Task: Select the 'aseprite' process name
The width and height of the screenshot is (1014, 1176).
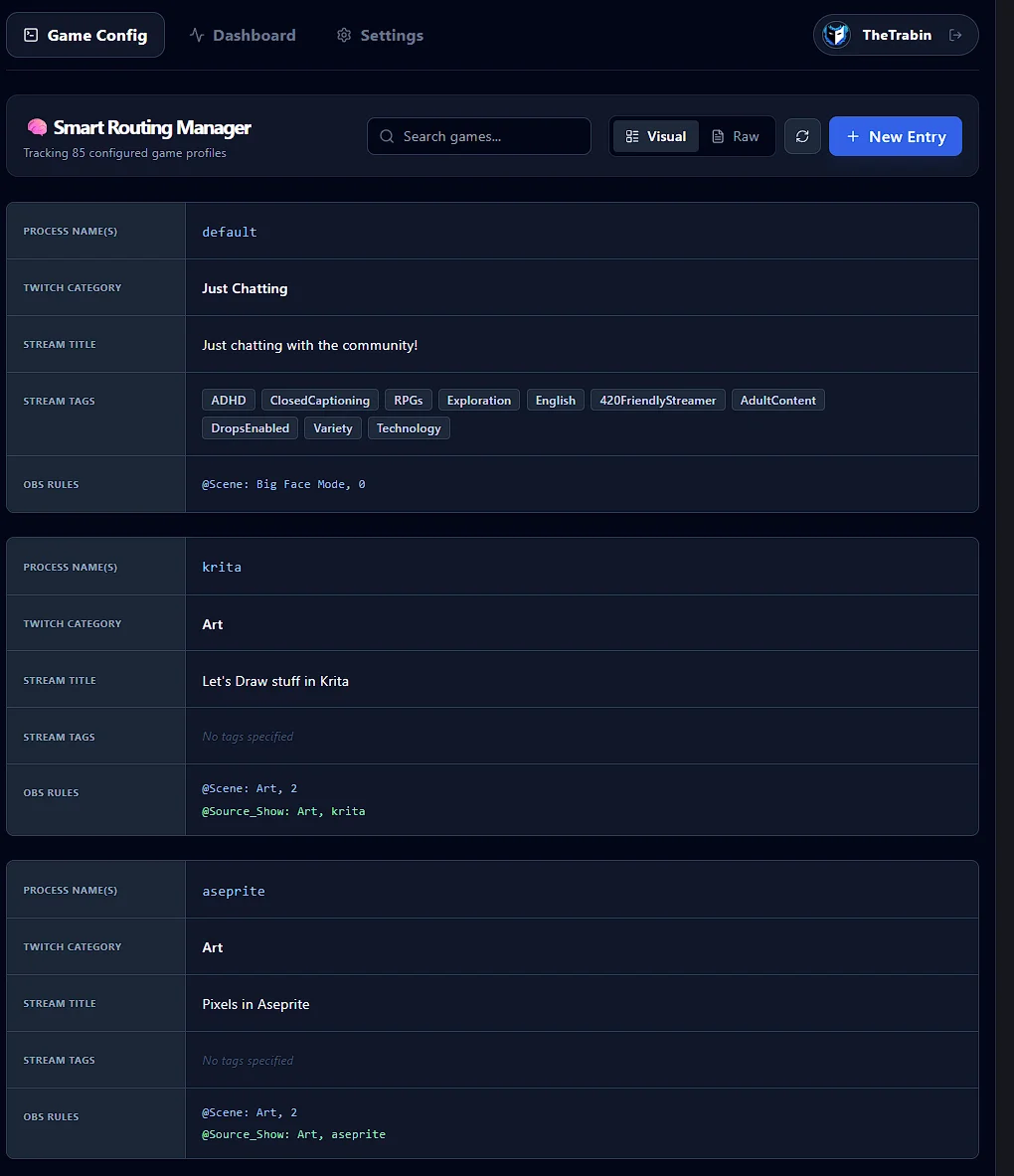Action: (x=234, y=892)
